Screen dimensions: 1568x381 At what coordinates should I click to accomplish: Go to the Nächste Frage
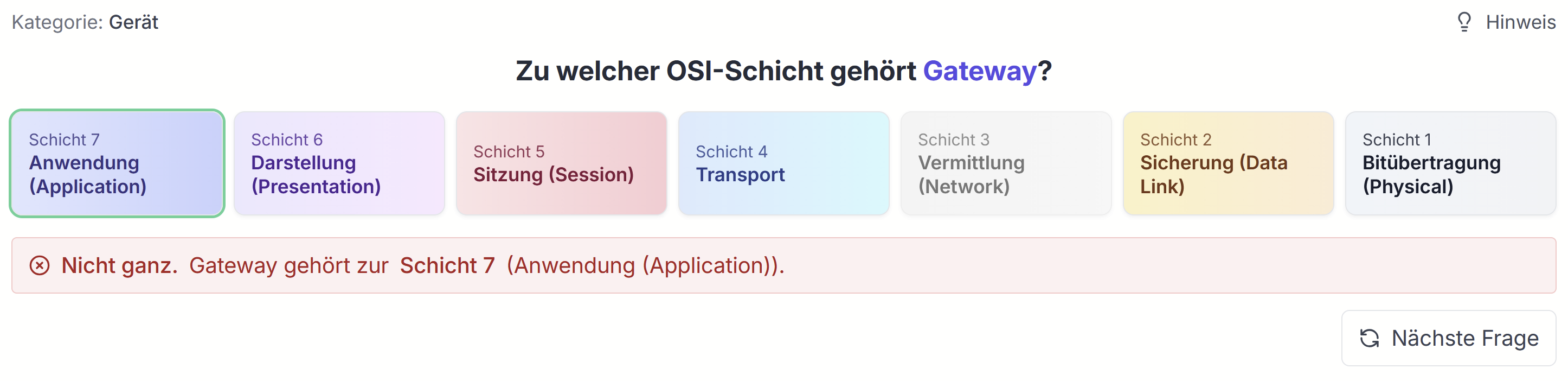pos(1449,338)
